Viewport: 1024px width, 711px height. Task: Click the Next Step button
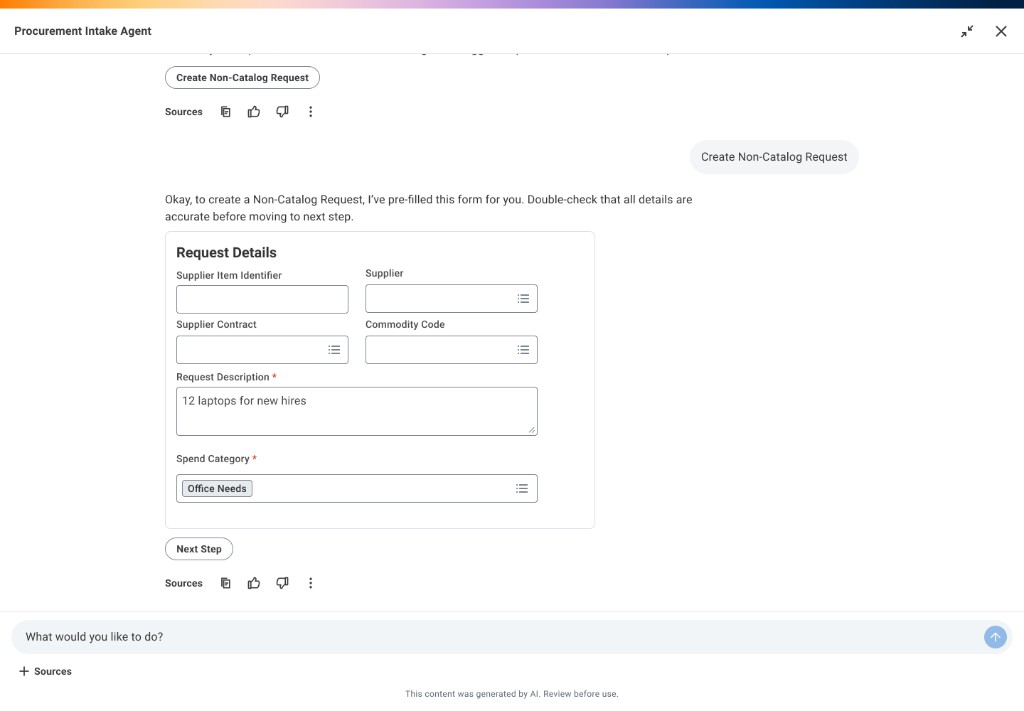(x=199, y=549)
